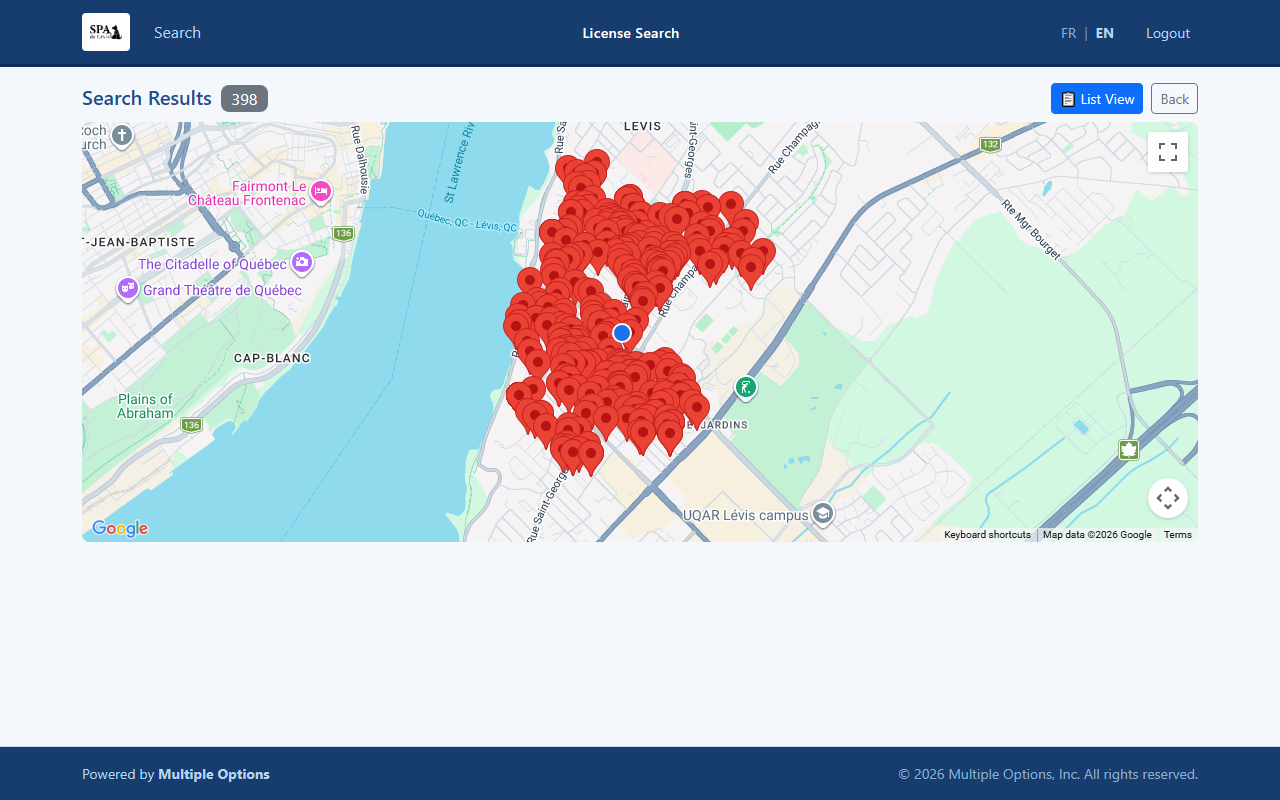This screenshot has height=800, width=1280.
Task: Switch language to FR
Action: 1069,33
